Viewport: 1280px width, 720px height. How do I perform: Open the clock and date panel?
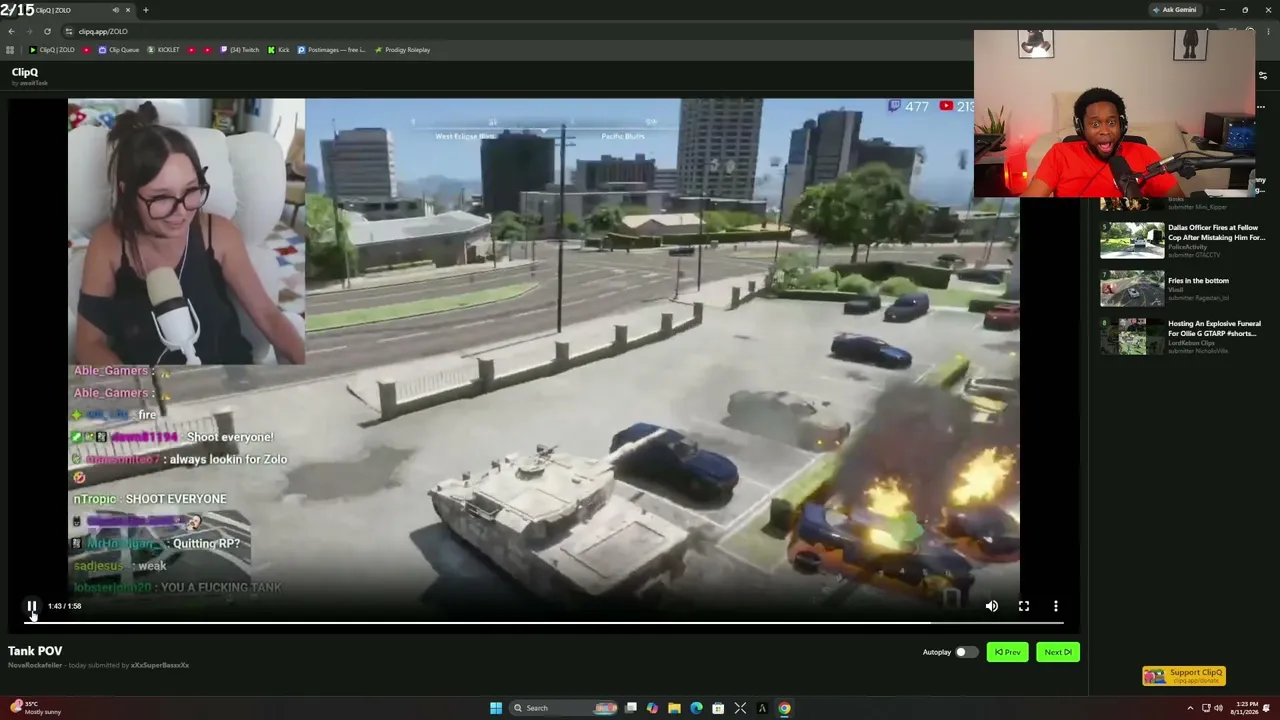point(1246,708)
